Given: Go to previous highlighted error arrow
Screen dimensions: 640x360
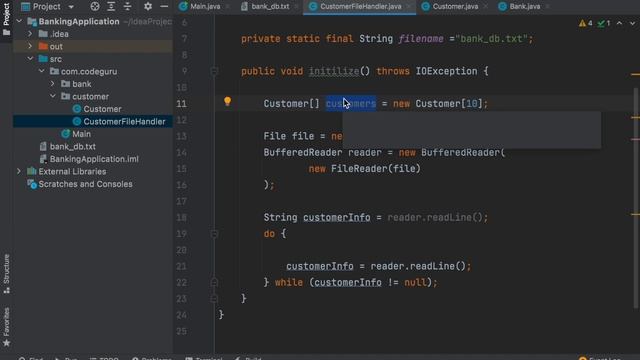Looking at the screenshot, I should point(620,23).
